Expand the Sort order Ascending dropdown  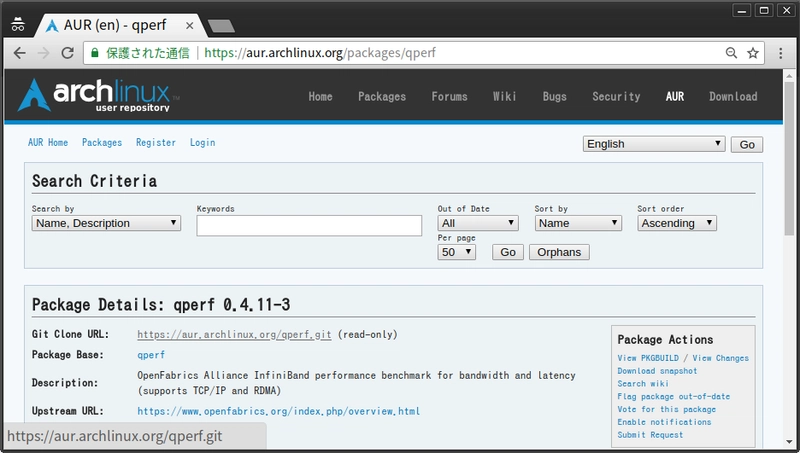point(677,223)
